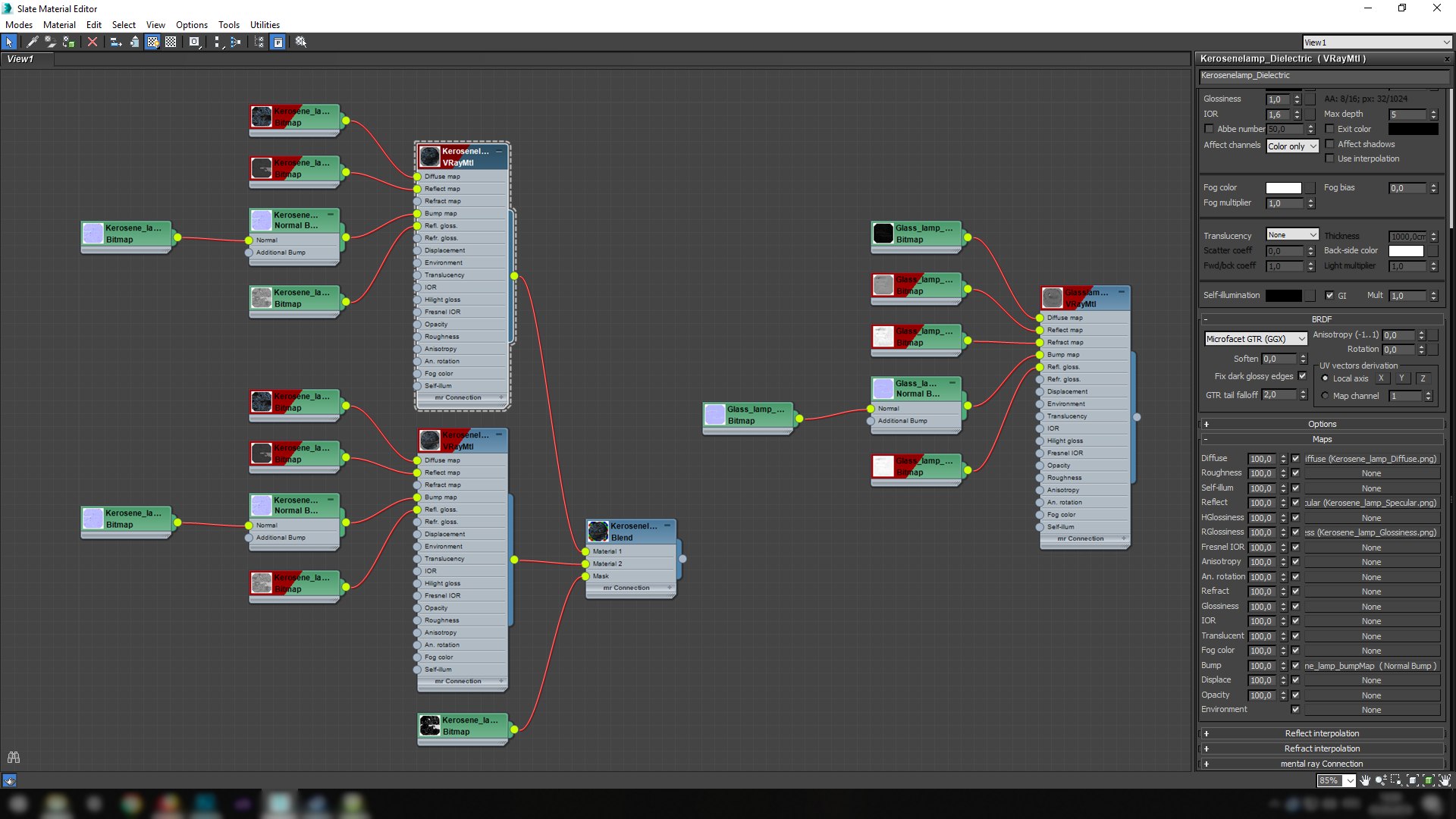The image size is (1456, 819).
Task: Enable the Exit color checkbox
Action: tap(1329, 129)
